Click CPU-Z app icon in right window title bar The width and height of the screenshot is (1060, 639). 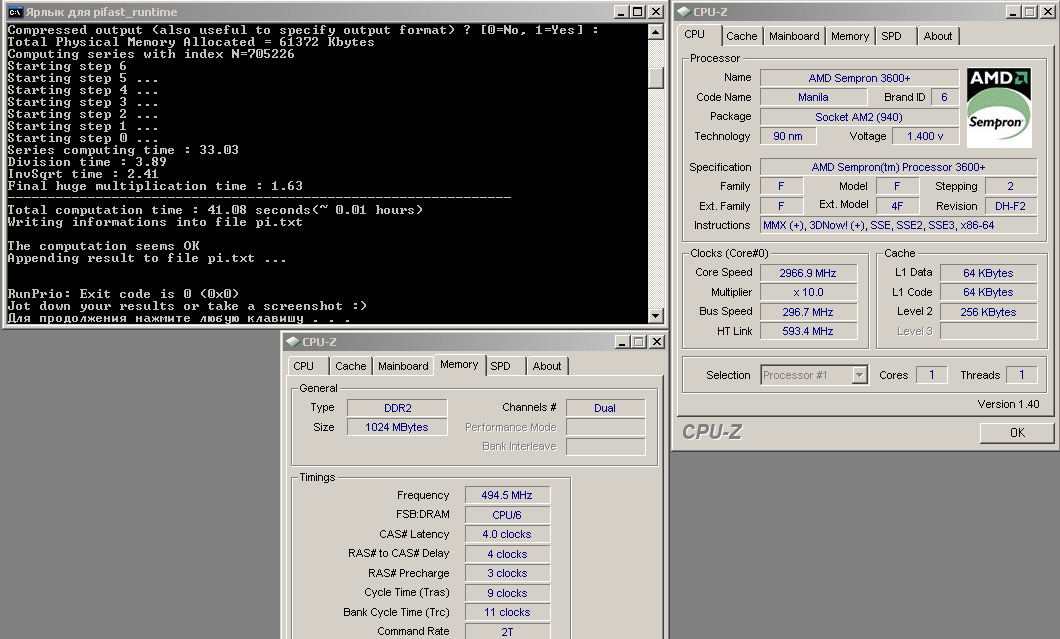coord(684,12)
